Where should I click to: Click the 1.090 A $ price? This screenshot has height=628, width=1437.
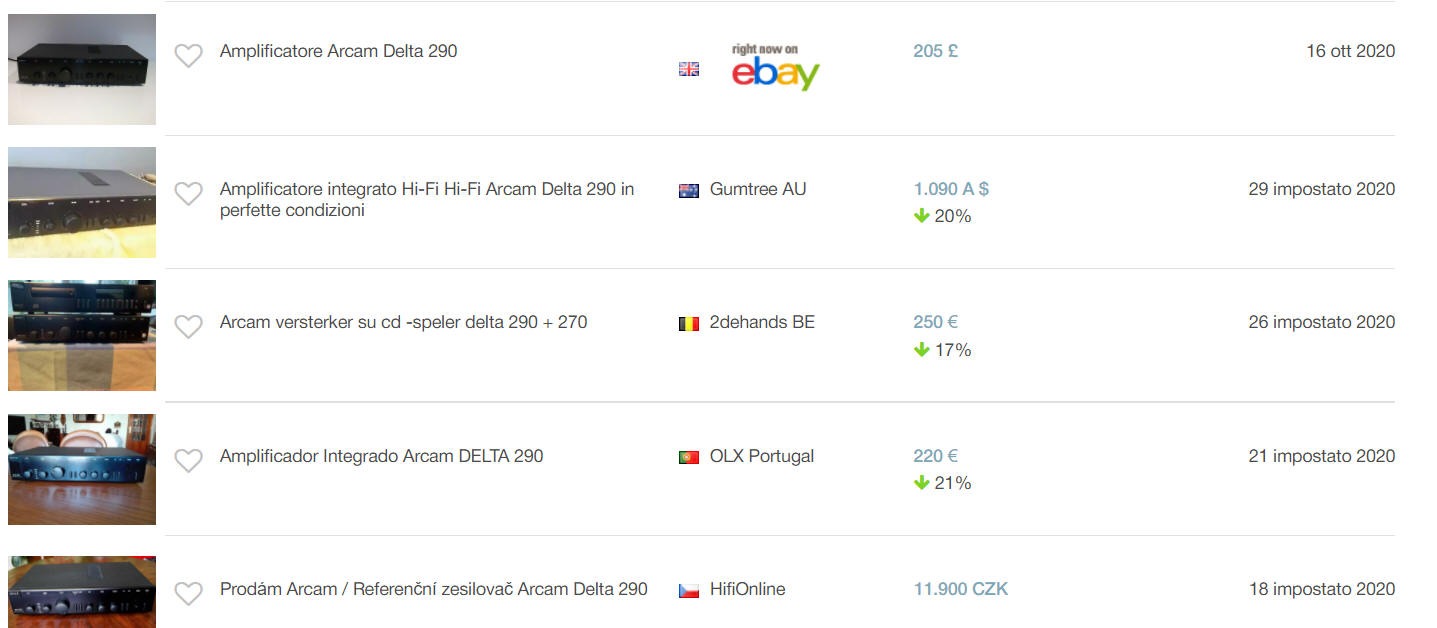[950, 189]
